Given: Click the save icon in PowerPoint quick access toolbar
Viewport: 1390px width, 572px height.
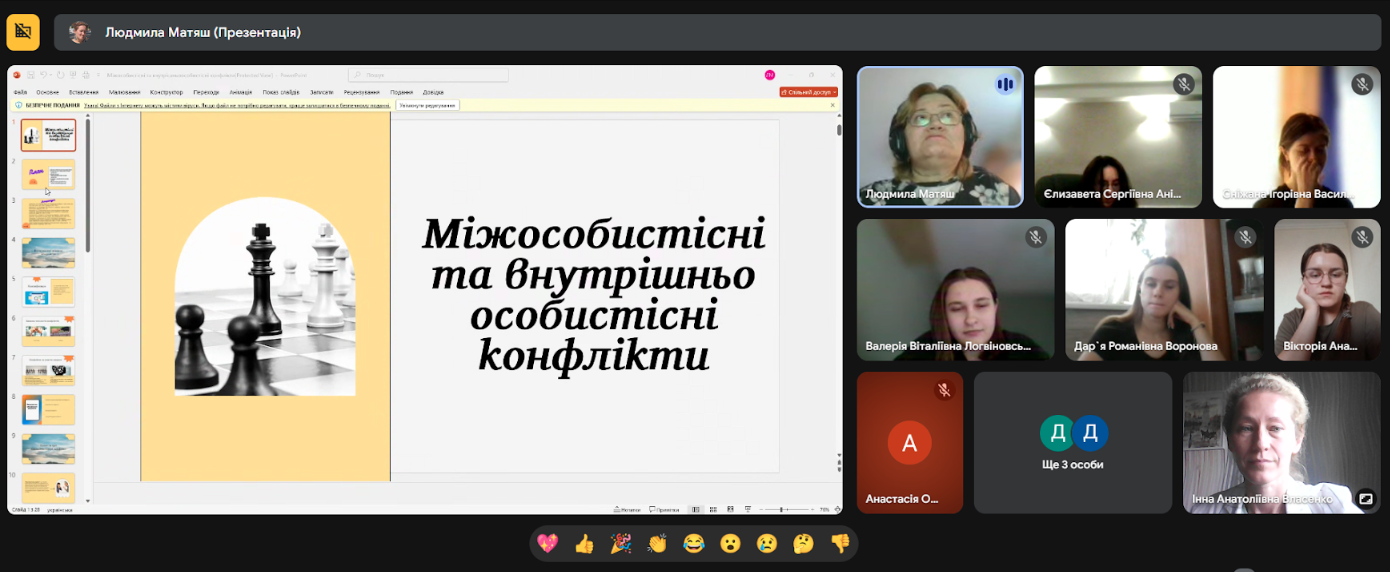Looking at the screenshot, I should (31, 75).
